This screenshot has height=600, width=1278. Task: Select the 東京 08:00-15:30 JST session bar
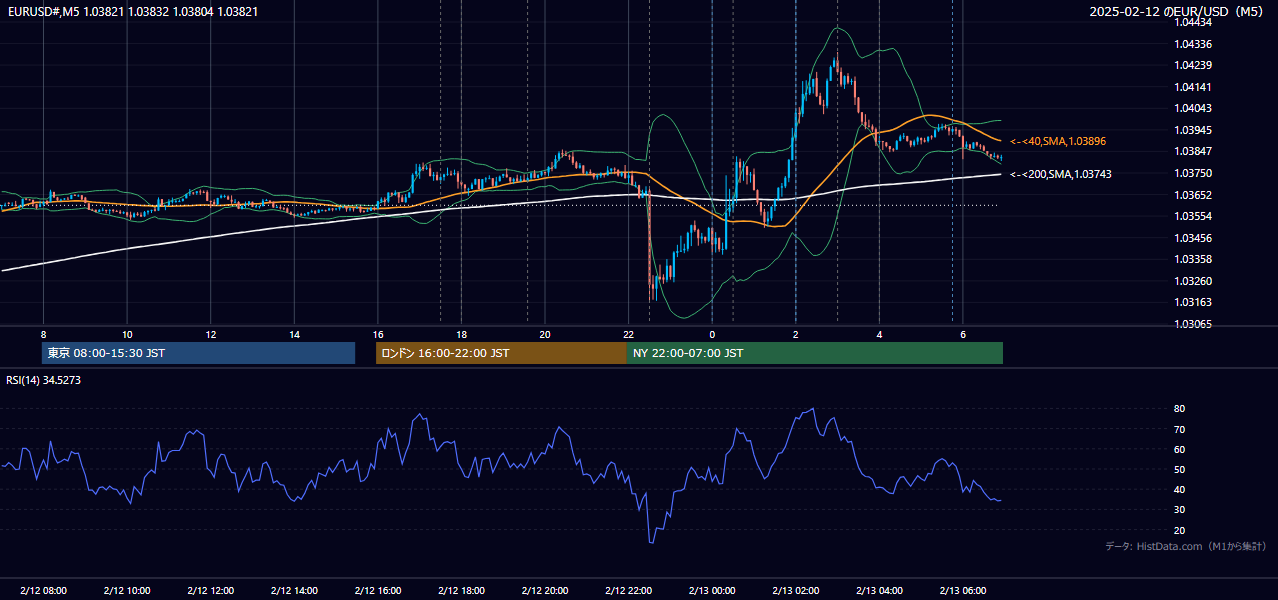point(198,353)
